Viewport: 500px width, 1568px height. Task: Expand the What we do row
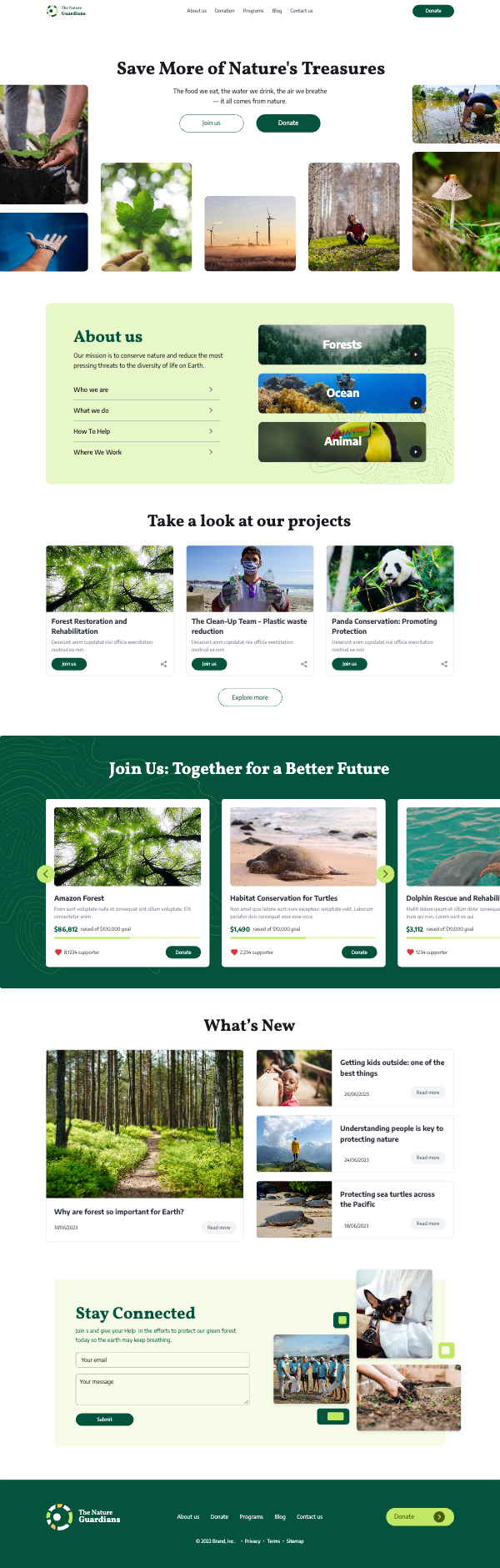[x=143, y=410]
